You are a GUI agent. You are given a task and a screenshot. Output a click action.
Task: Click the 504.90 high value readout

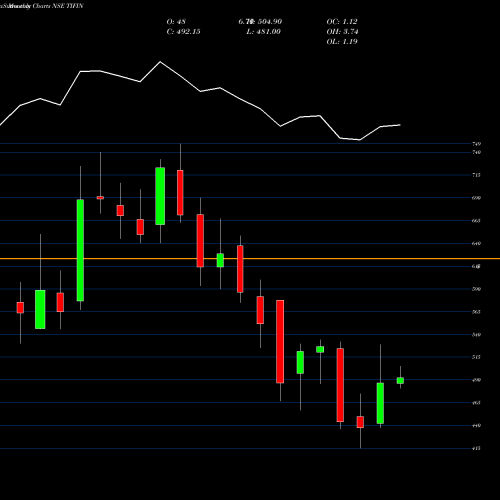pyautogui.click(x=270, y=22)
